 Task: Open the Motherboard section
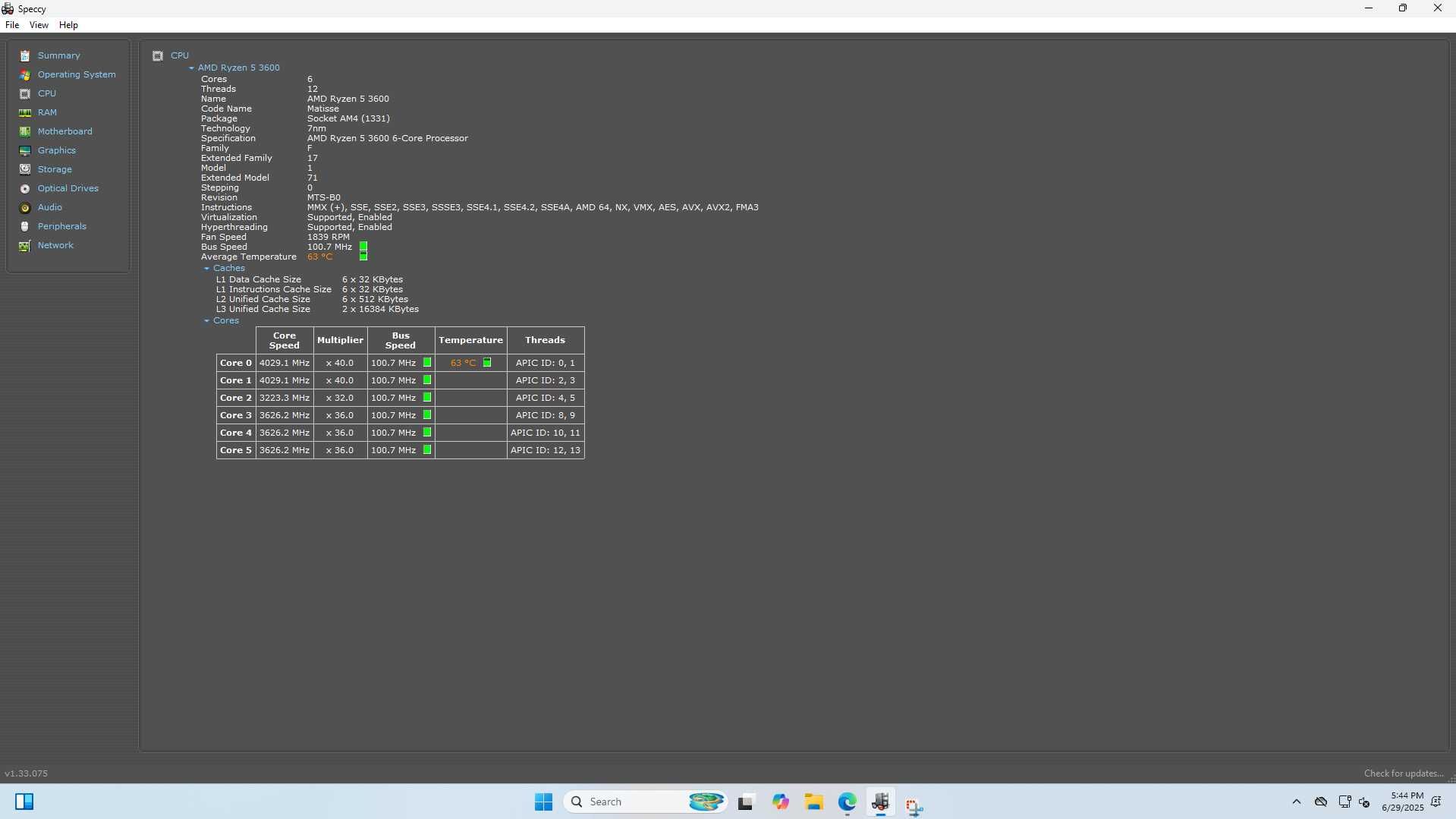pyautogui.click(x=65, y=131)
